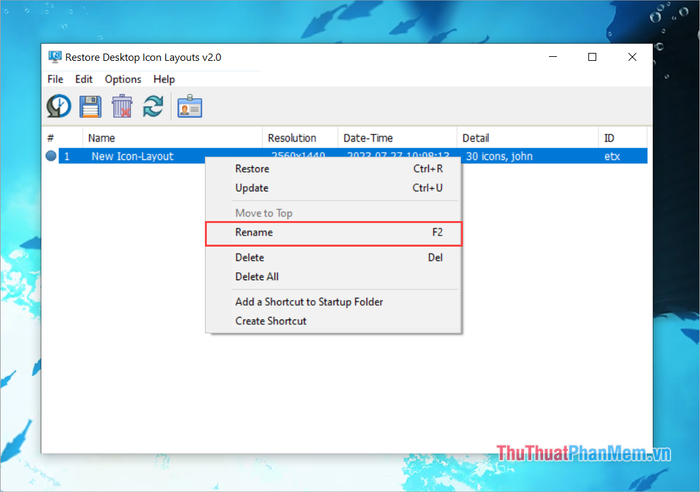Image resolution: width=700 pixels, height=492 pixels.
Task: Choose Rename in the context menu
Action: pos(333,233)
